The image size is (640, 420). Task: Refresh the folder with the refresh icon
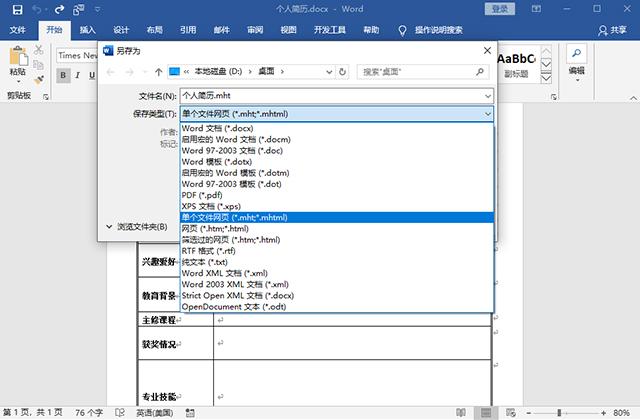(x=342, y=72)
